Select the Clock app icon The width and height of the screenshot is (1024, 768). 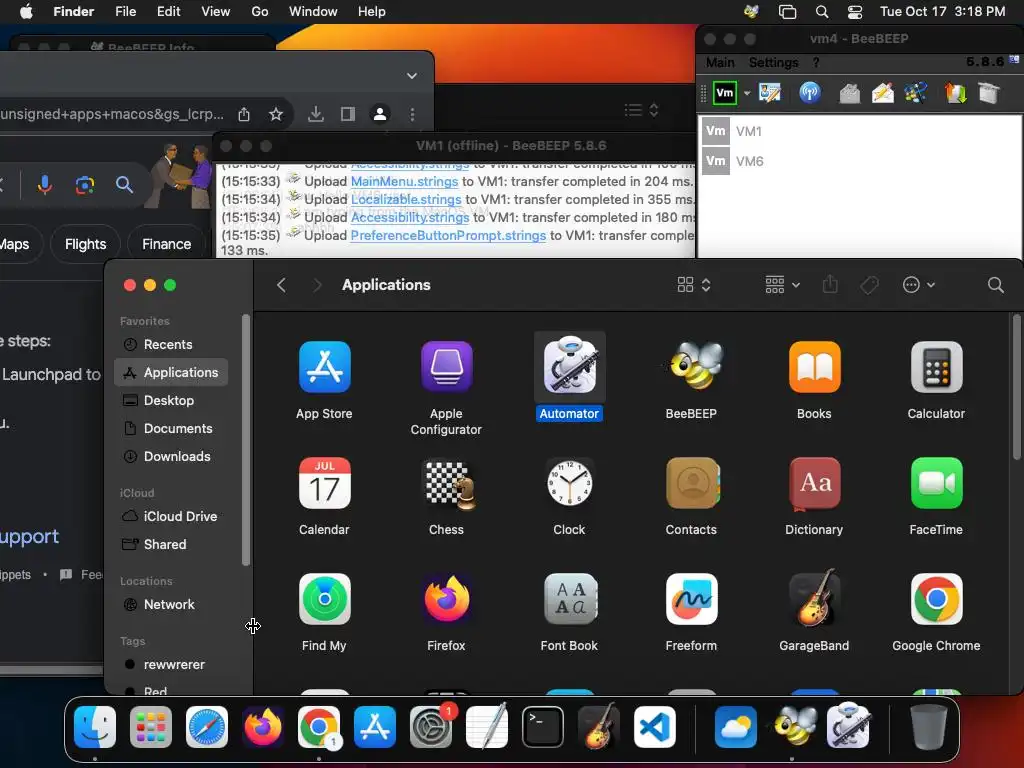tap(569, 483)
